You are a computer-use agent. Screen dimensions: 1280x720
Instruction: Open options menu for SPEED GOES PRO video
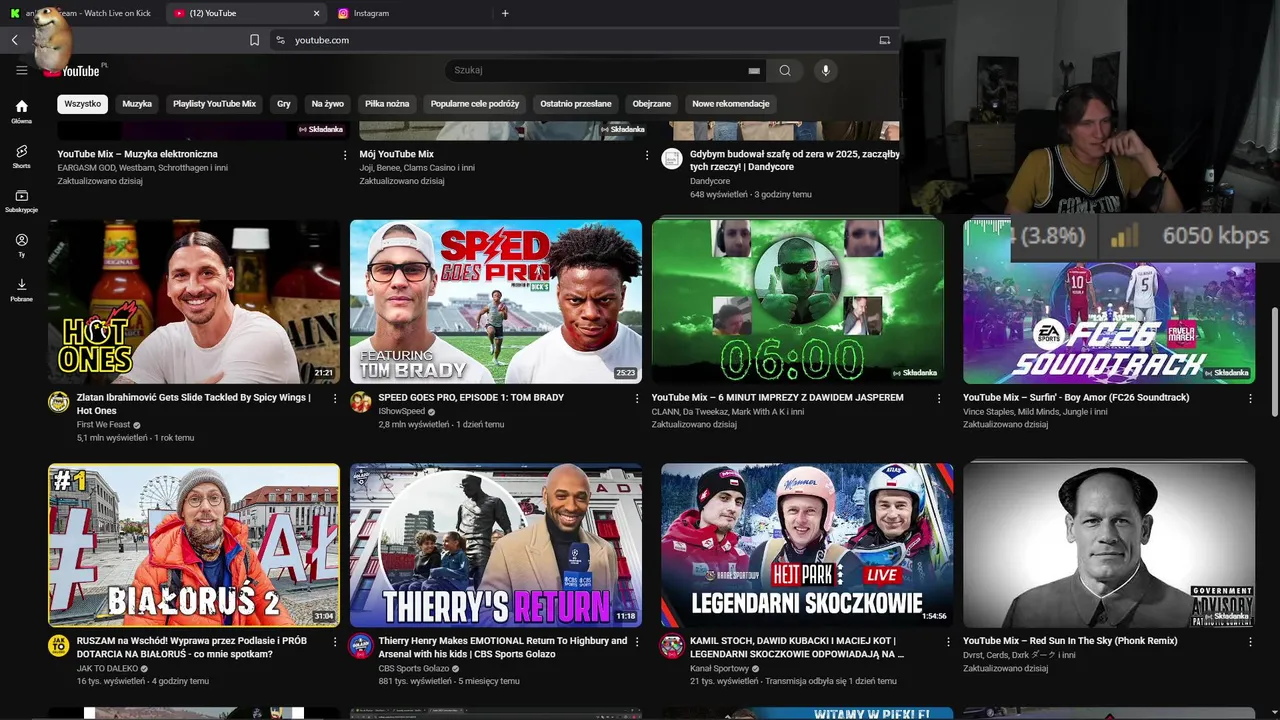[637, 398]
